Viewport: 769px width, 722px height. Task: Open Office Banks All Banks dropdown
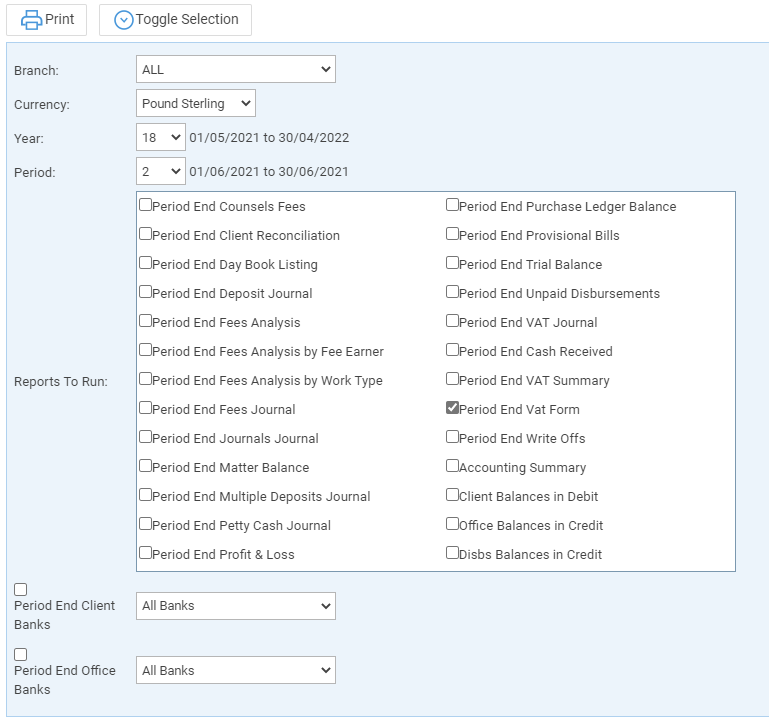pos(236,670)
